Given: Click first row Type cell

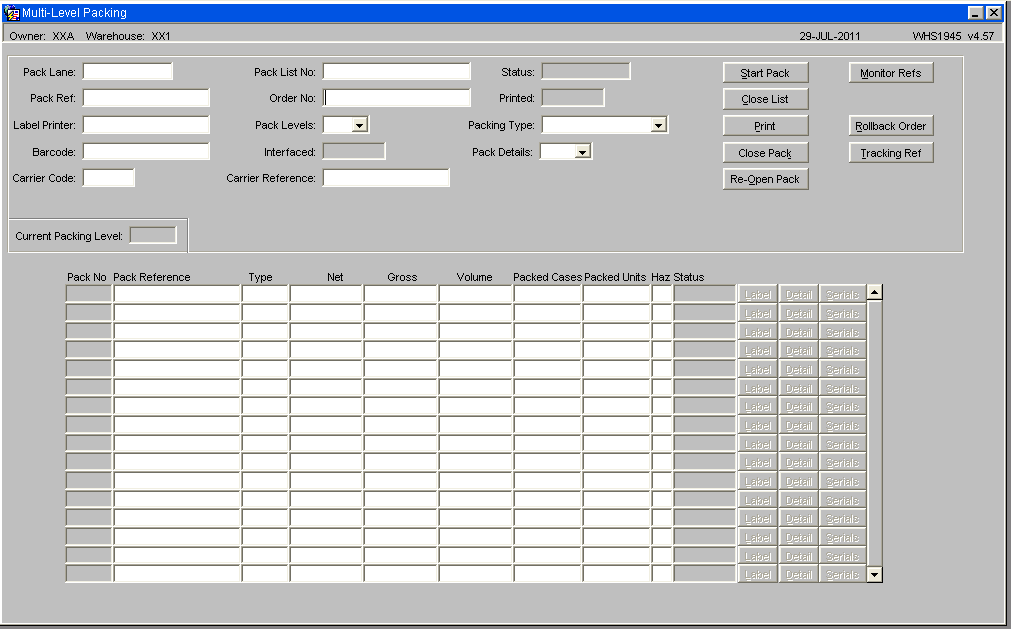Looking at the screenshot, I should 265,295.
